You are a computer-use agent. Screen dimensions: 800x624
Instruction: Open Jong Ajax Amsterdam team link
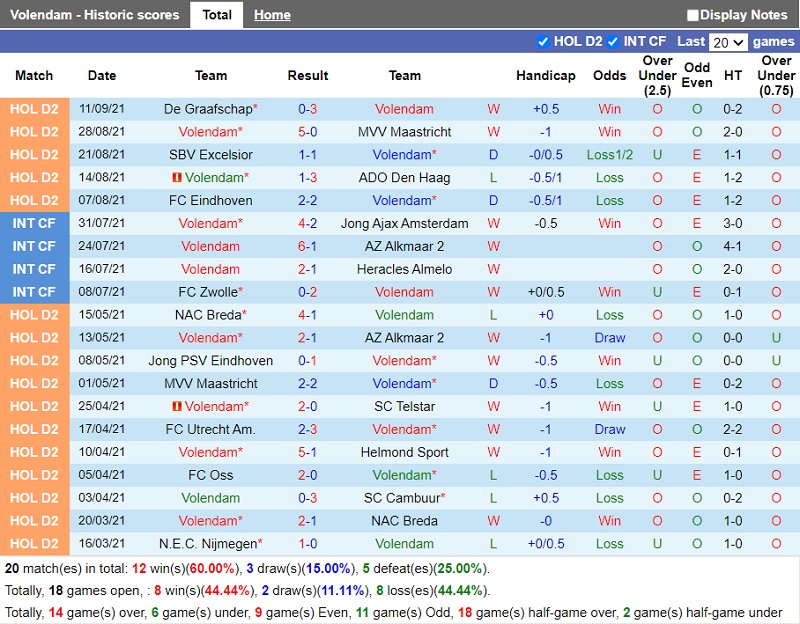[405, 223]
